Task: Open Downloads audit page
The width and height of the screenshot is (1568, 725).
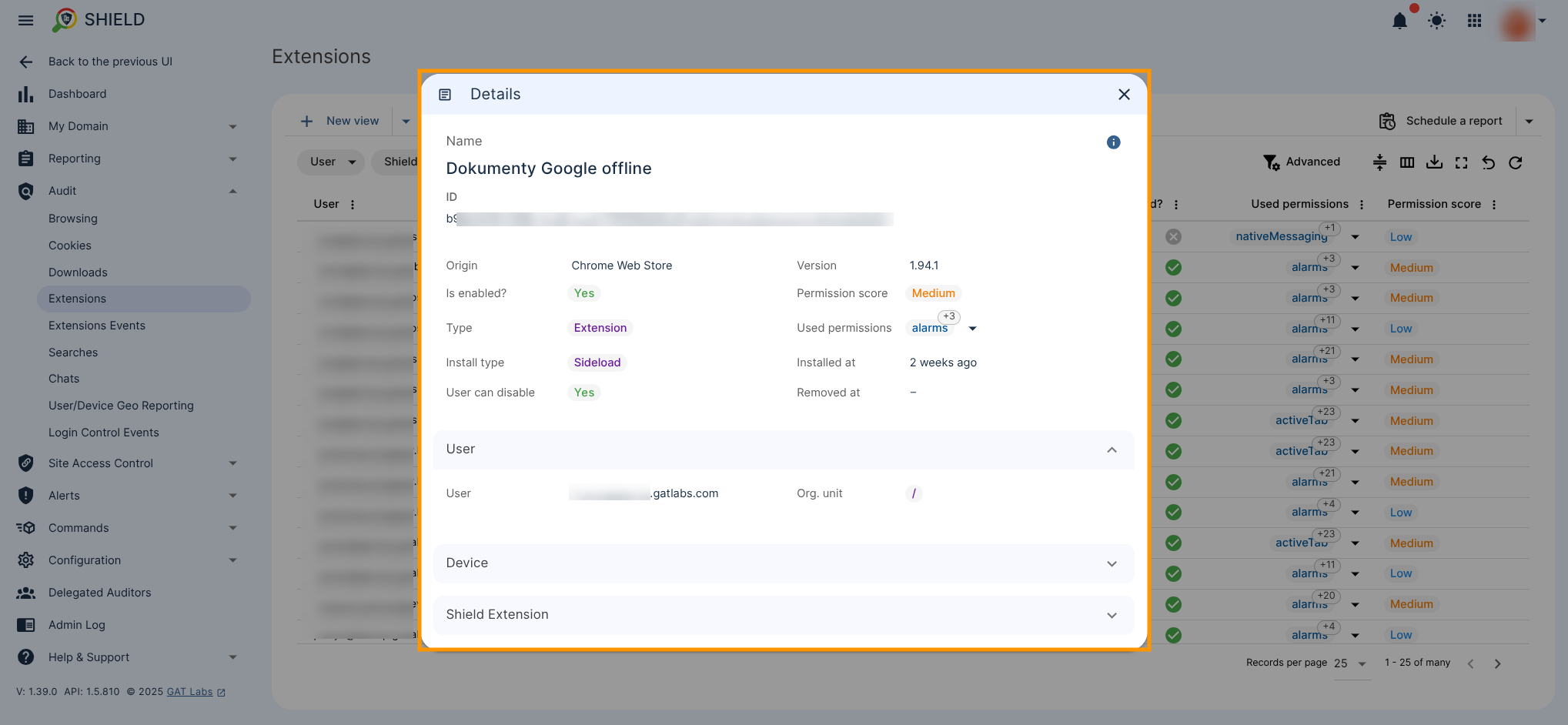Action: [78, 272]
